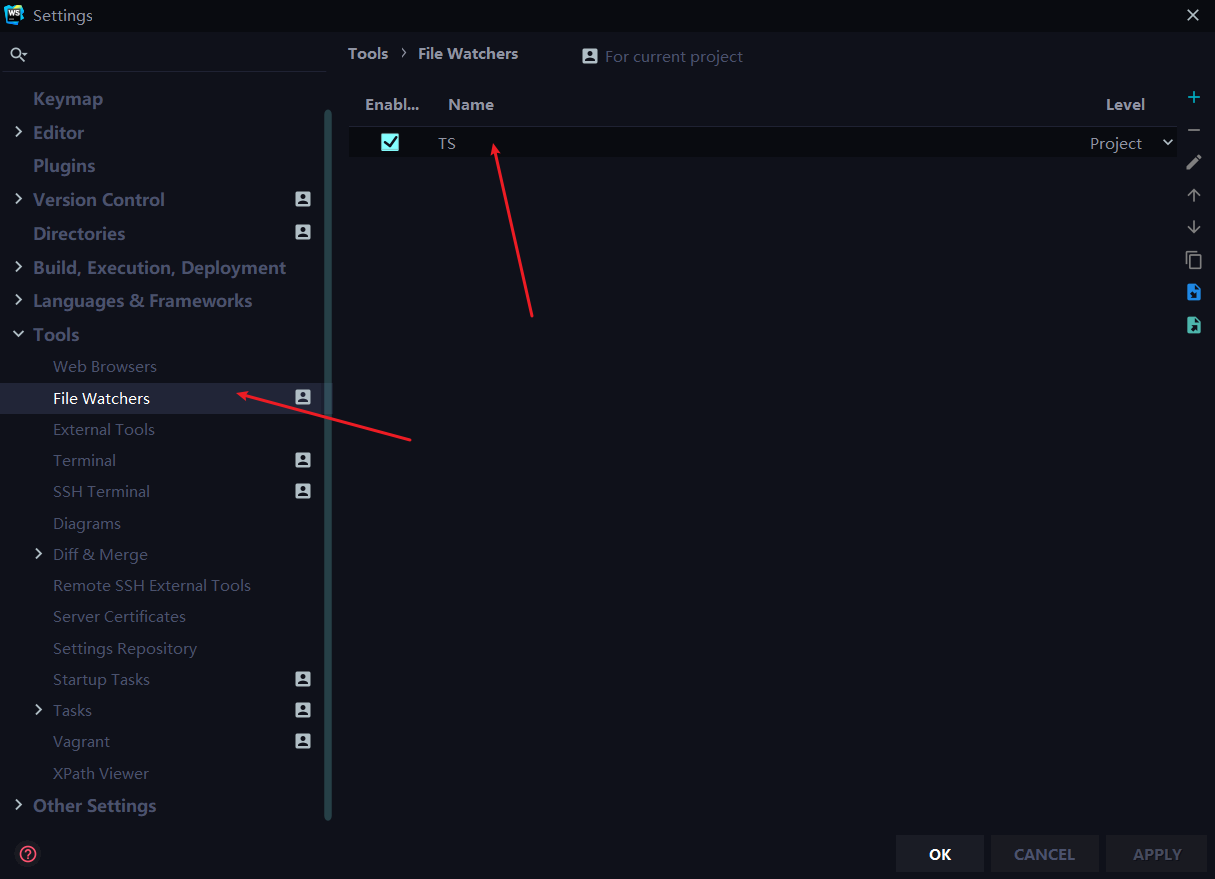Select Diagrams settings

click(87, 523)
